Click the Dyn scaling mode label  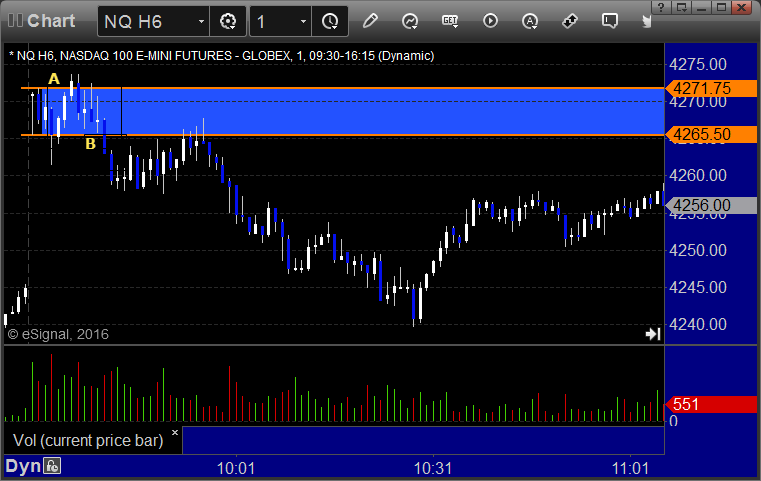pyautogui.click(x=23, y=466)
